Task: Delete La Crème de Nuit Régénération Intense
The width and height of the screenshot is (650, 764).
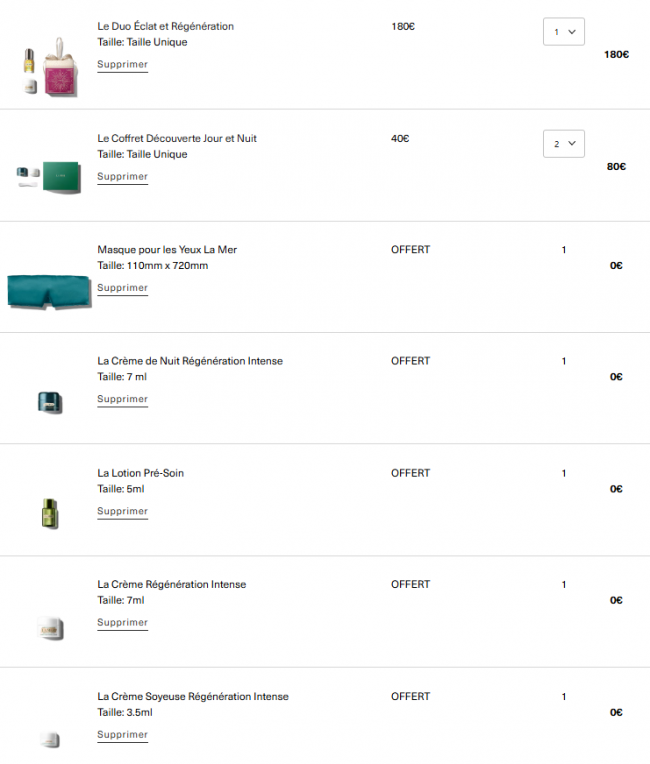Action: point(122,399)
